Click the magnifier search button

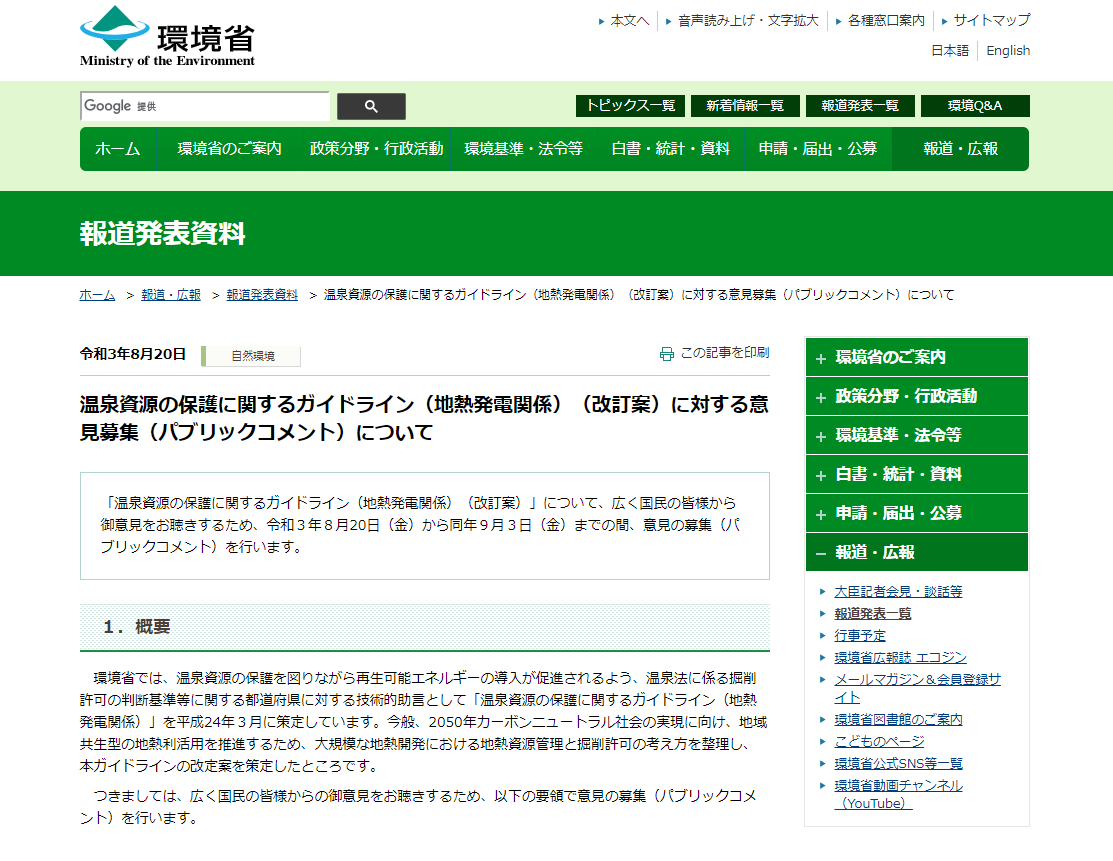[371, 106]
